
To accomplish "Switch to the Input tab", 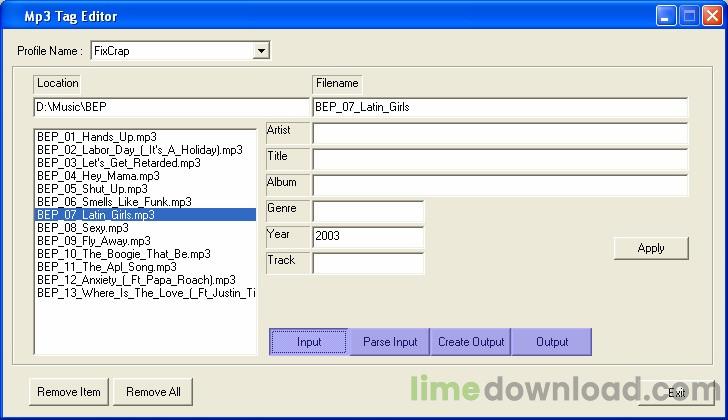I will [x=309, y=342].
